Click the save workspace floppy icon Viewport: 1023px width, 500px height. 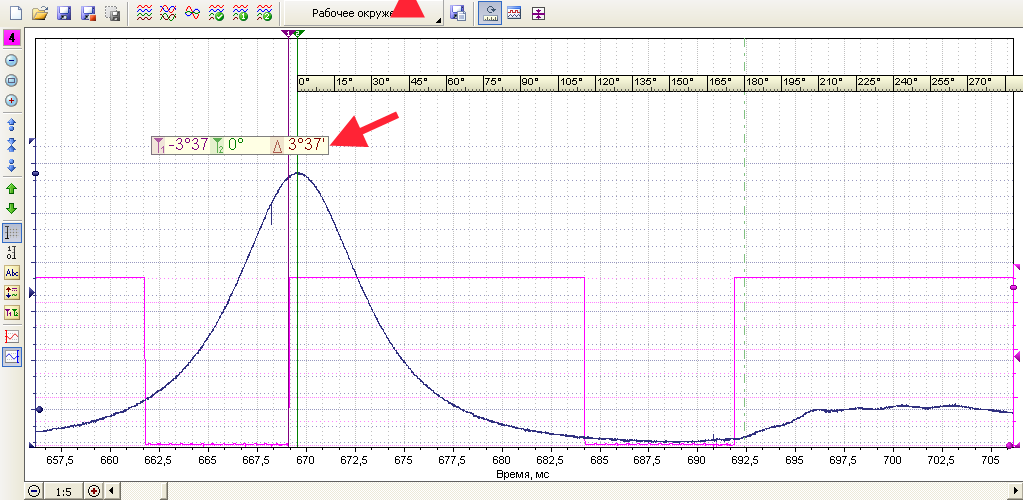[458, 12]
